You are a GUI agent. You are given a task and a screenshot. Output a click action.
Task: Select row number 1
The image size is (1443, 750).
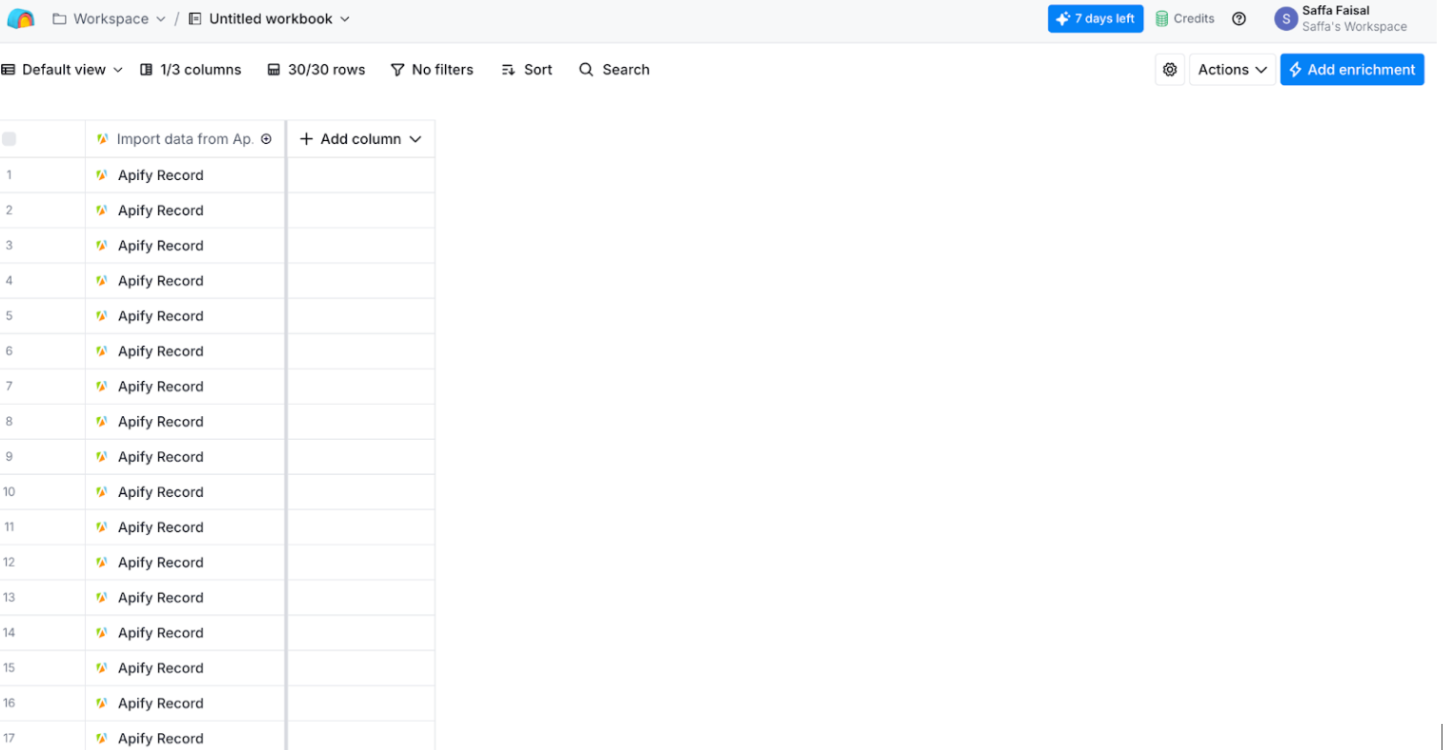pyautogui.click(x=9, y=175)
